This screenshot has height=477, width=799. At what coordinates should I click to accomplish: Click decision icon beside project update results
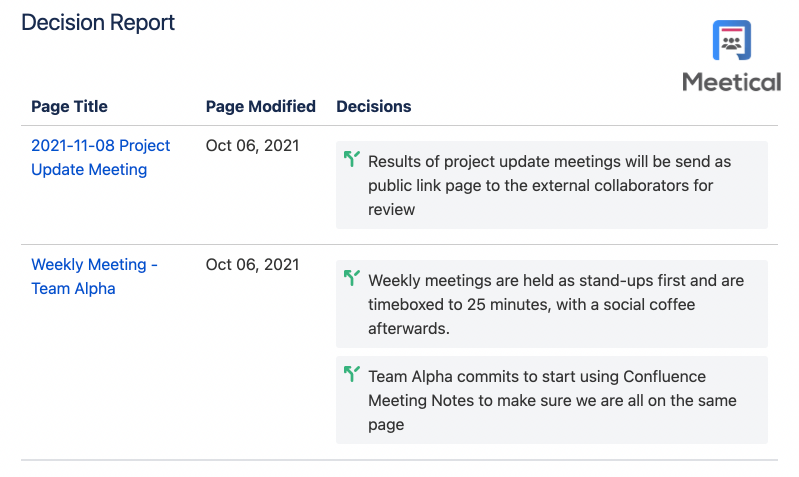point(352,159)
